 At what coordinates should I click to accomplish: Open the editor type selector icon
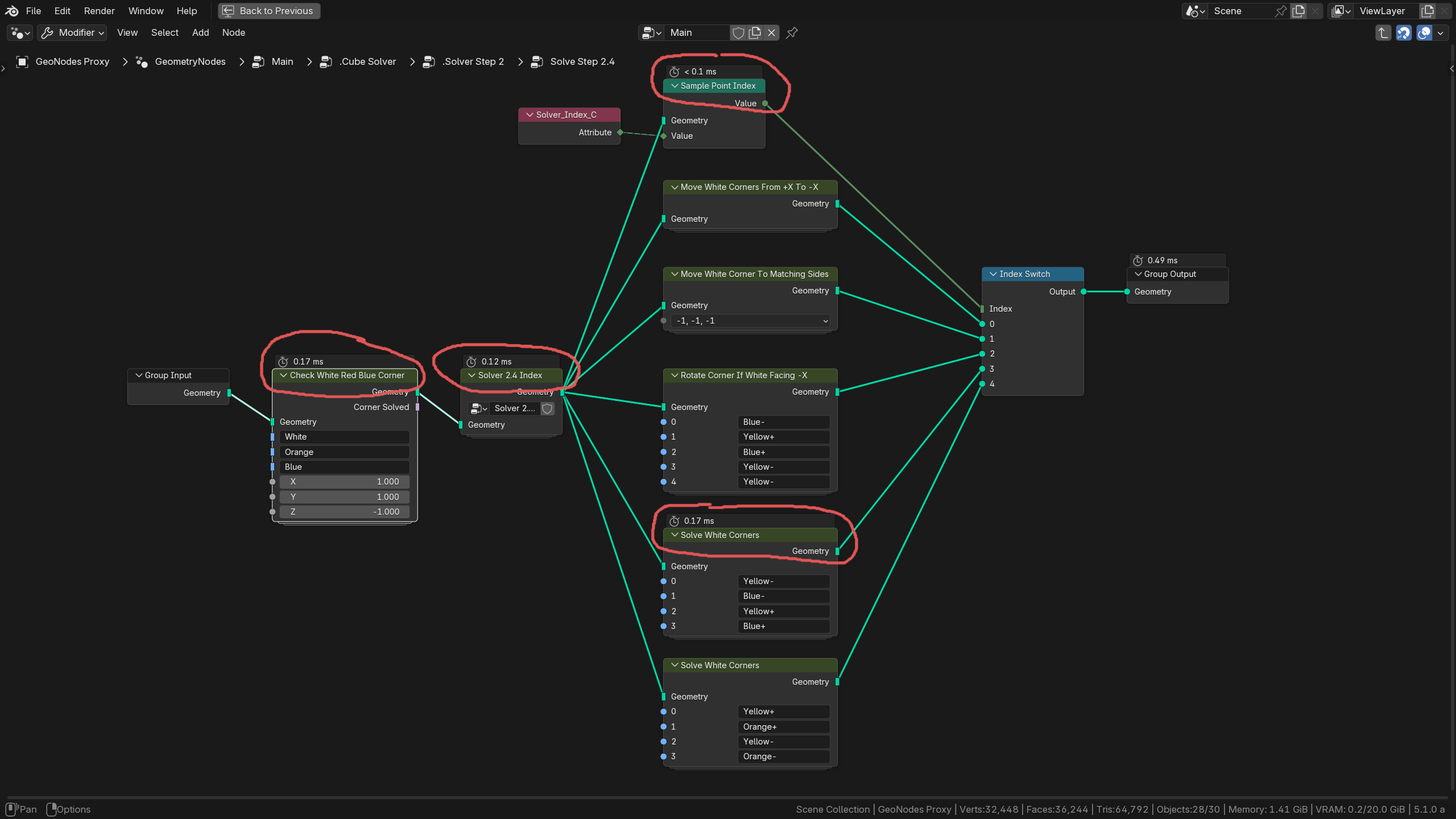point(20,33)
